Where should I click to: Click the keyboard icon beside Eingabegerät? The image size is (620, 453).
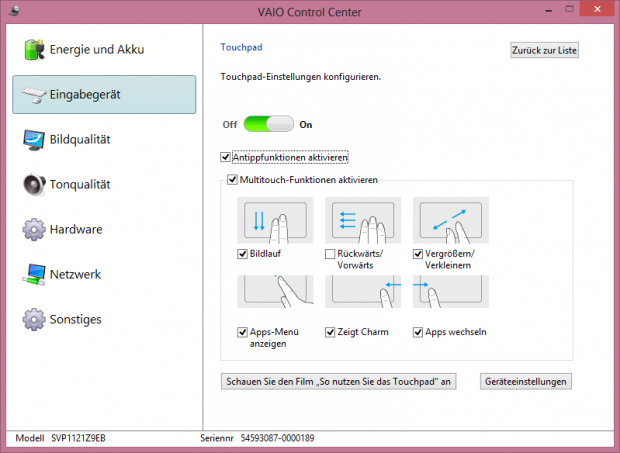click(x=34, y=95)
